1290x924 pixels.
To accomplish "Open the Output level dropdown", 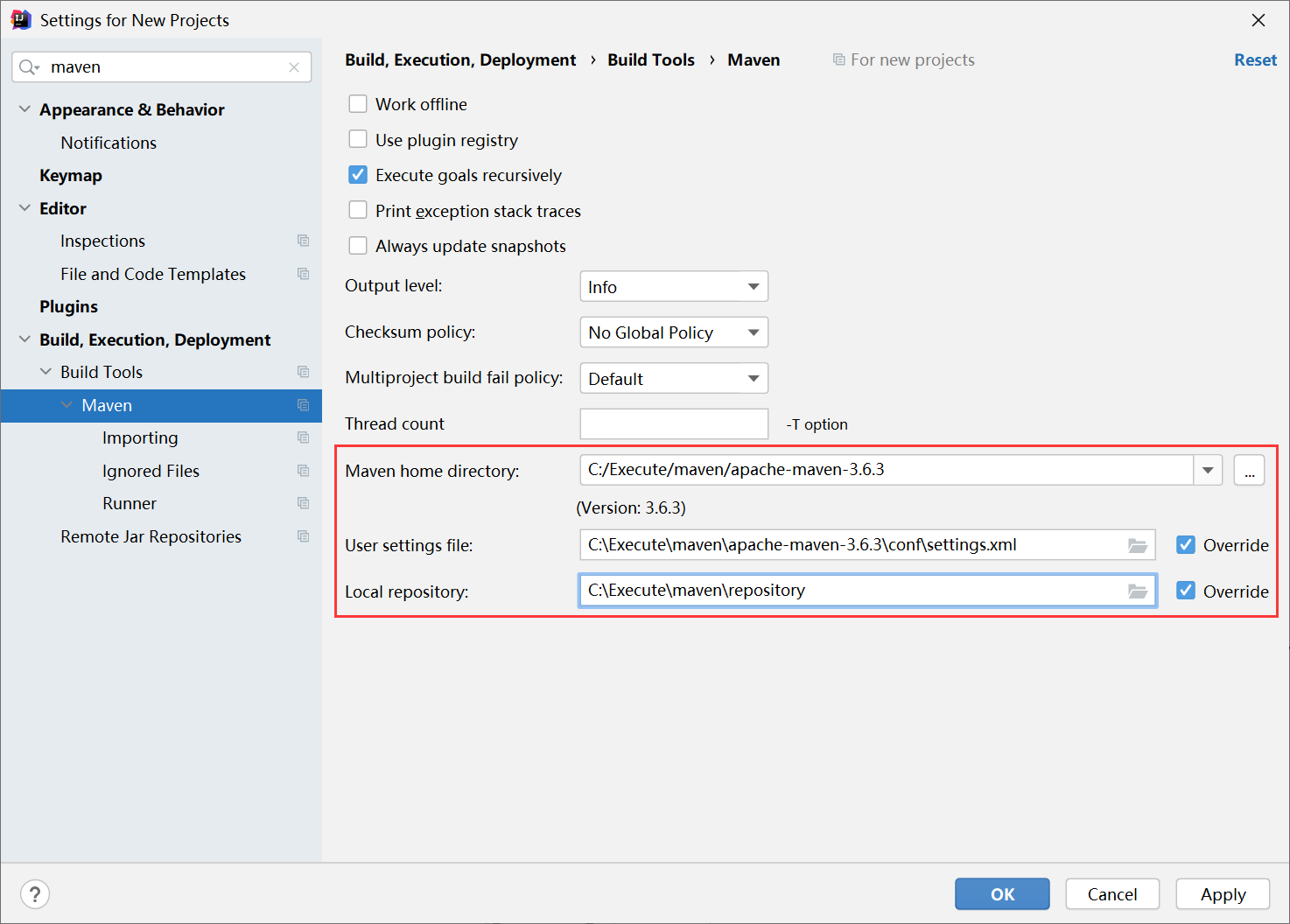I will pos(674,287).
